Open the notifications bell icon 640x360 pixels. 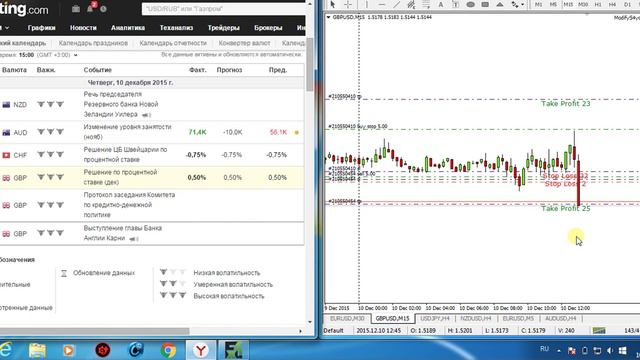[x=91, y=8]
